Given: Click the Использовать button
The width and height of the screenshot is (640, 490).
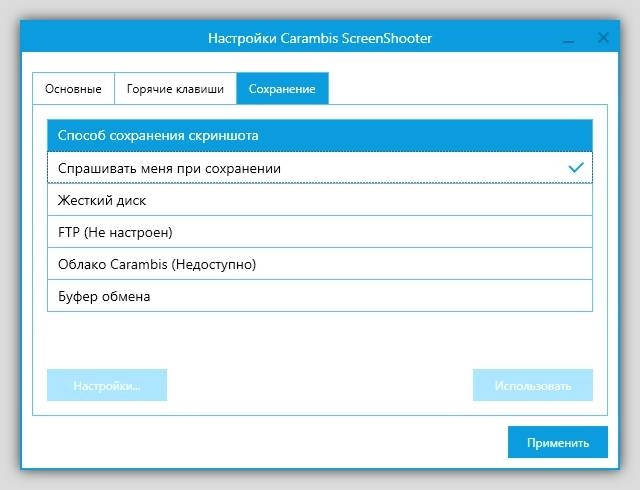Looking at the screenshot, I should 533,385.
